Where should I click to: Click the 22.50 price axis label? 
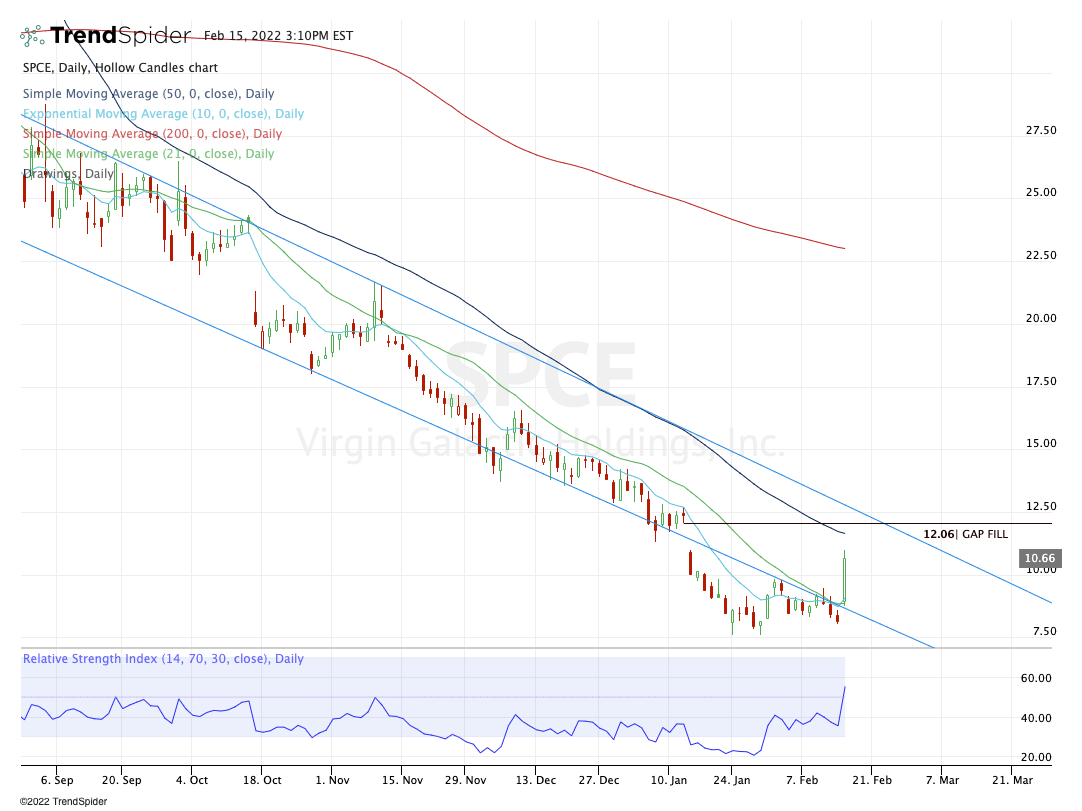click(1041, 255)
